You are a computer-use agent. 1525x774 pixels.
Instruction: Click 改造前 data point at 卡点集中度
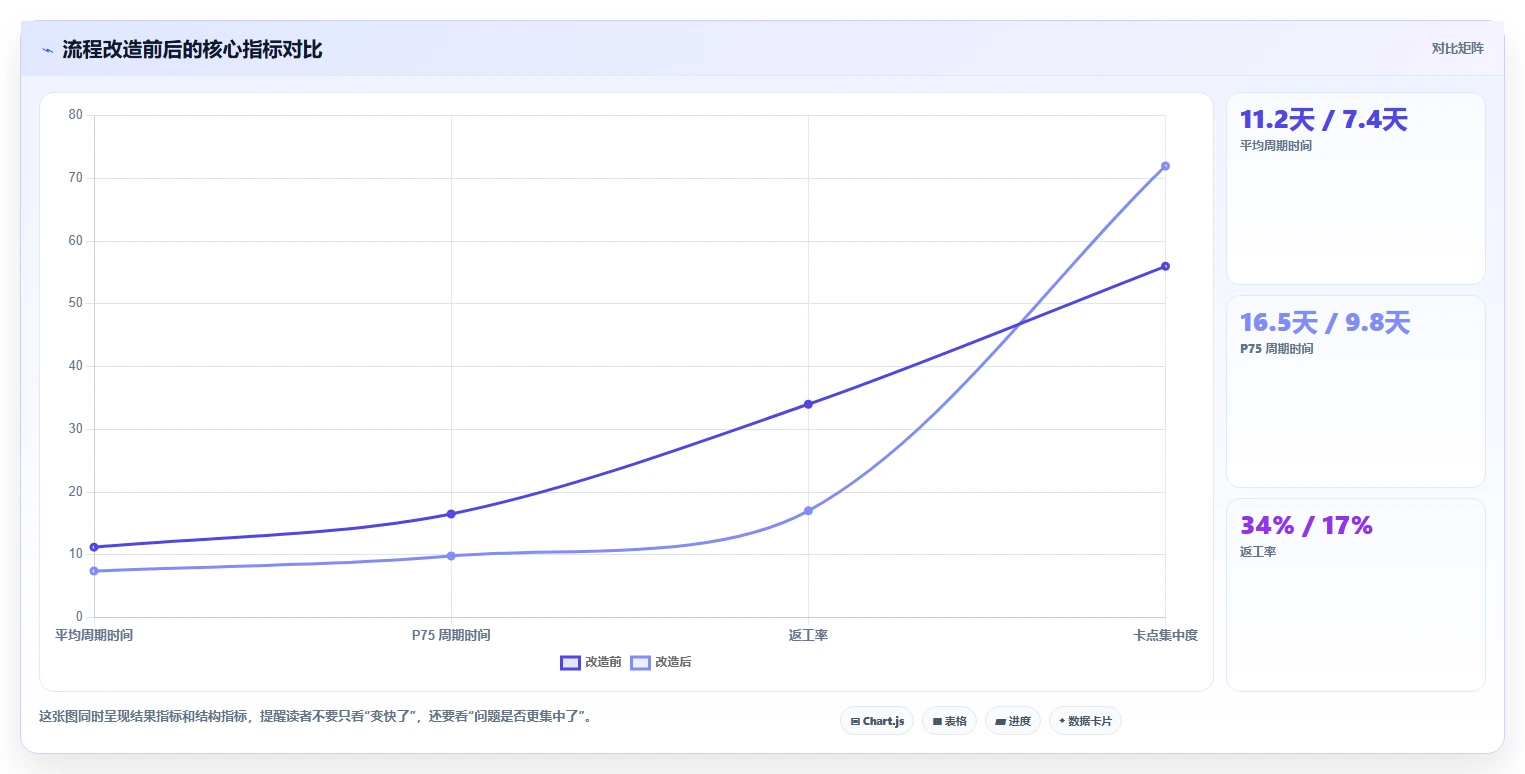(1165, 266)
